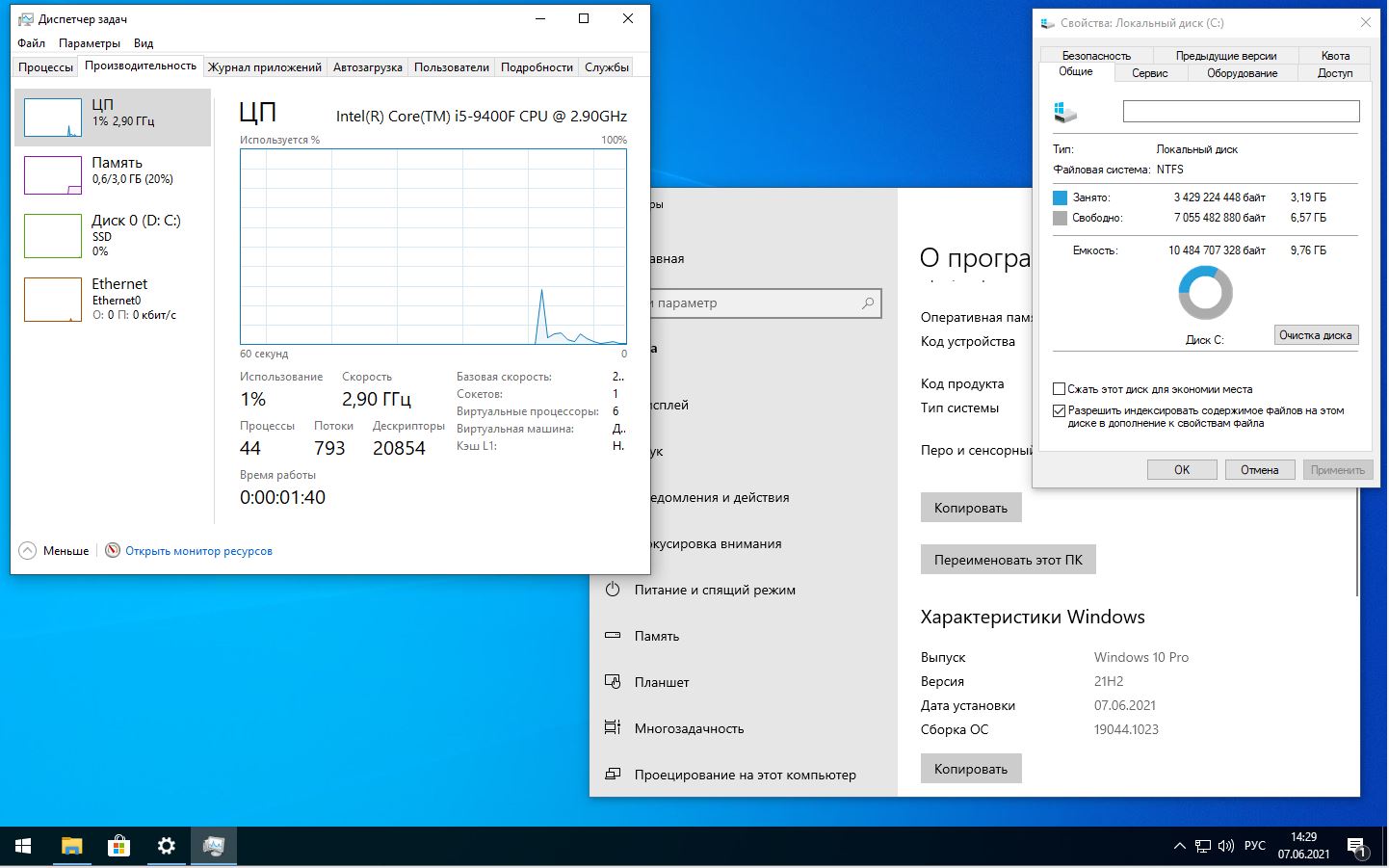
Task: Click Переименовать этот ПК button
Action: (1008, 560)
